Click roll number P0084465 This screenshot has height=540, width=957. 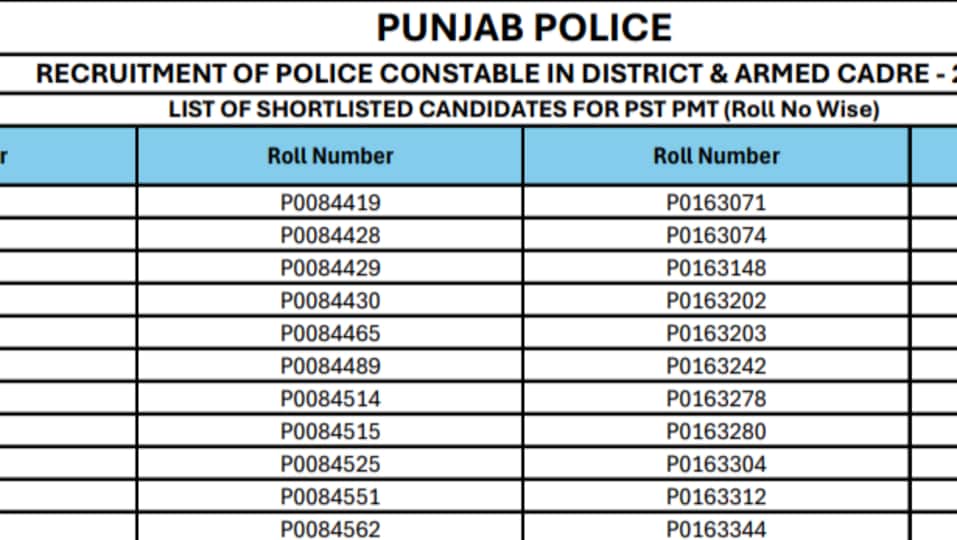[330, 333]
